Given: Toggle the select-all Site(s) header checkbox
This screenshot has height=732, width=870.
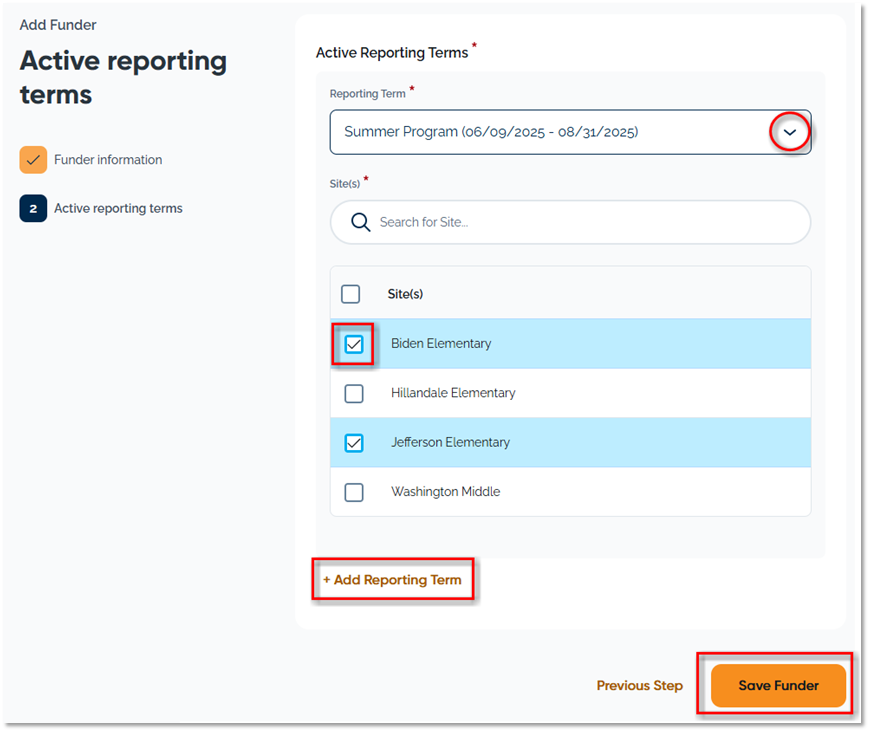Looking at the screenshot, I should pos(351,294).
